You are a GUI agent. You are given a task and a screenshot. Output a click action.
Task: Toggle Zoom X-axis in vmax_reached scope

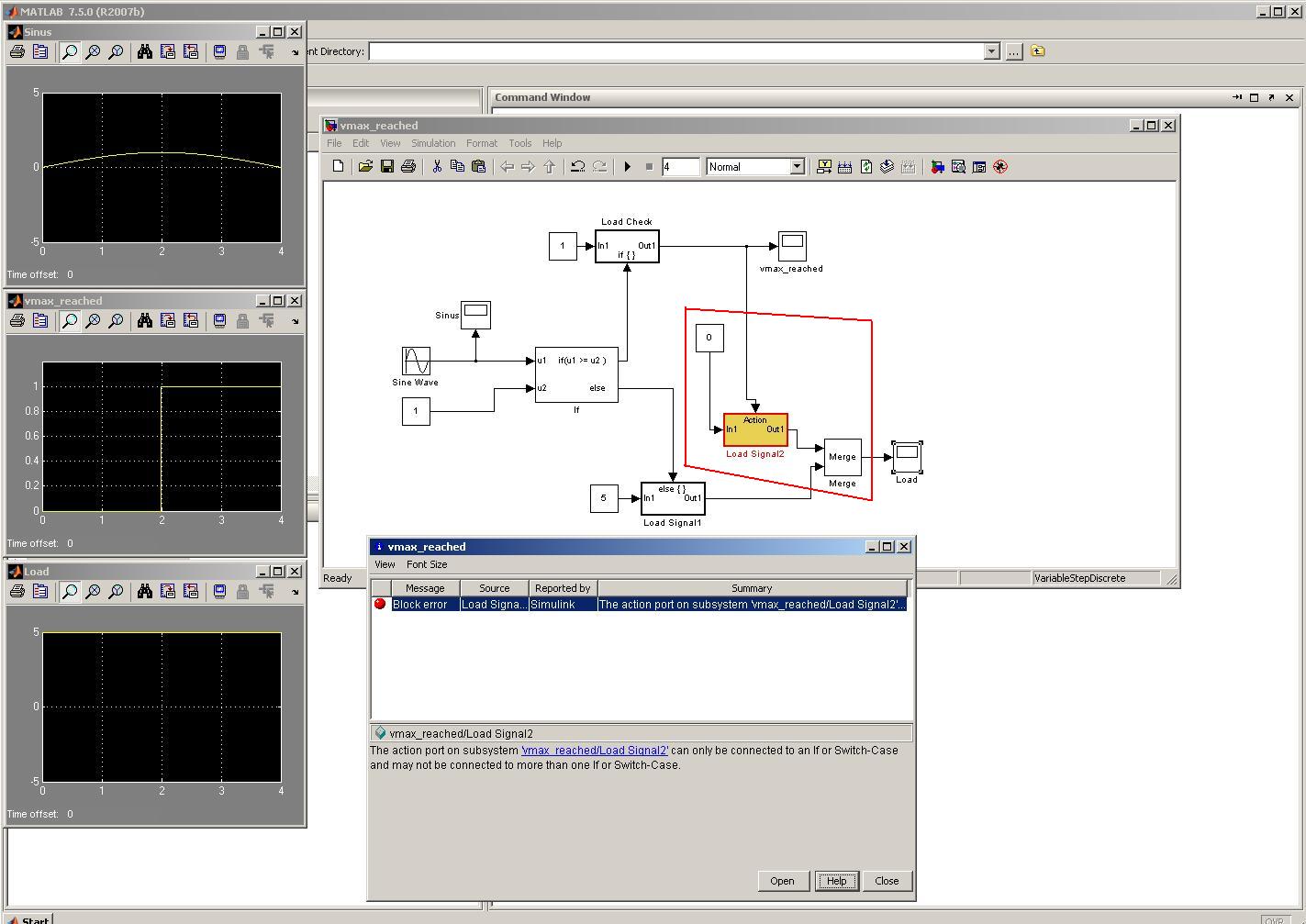coord(93,321)
